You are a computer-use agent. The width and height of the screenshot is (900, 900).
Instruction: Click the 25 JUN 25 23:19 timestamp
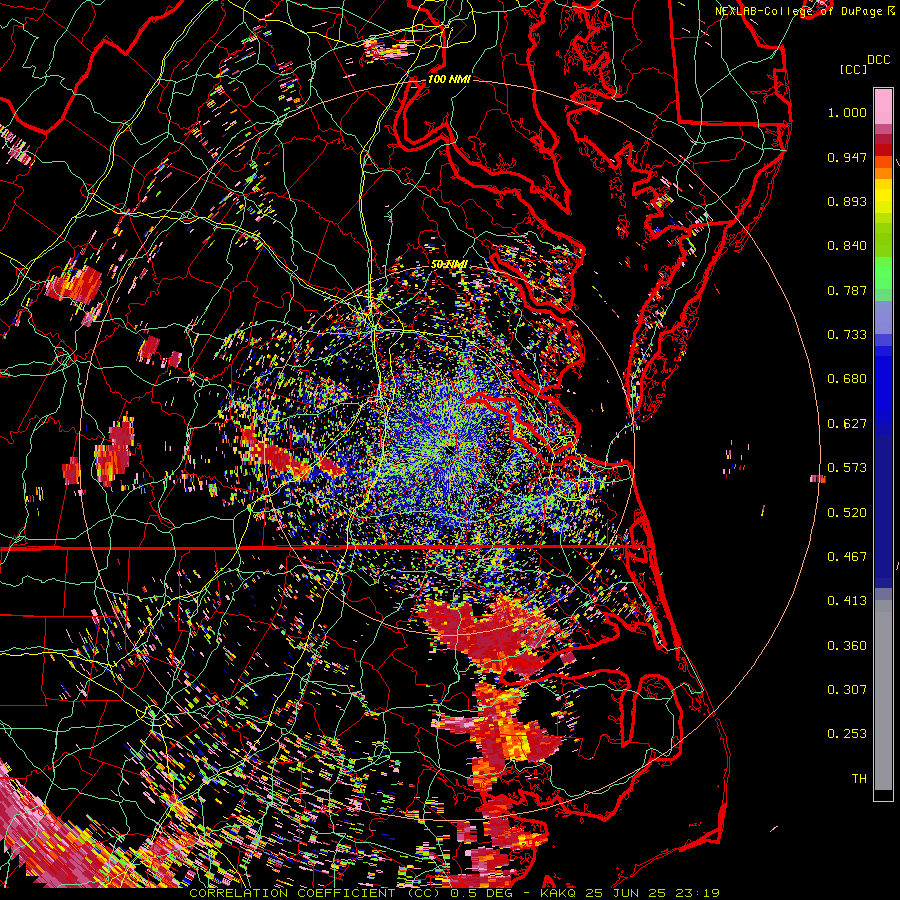[652, 893]
